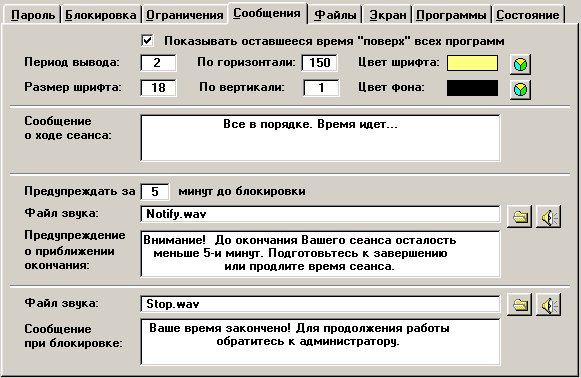Image resolution: width=581 pixels, height=378 pixels.
Task: Click the "Цвет фона:" label
Action: (x=391, y=87)
